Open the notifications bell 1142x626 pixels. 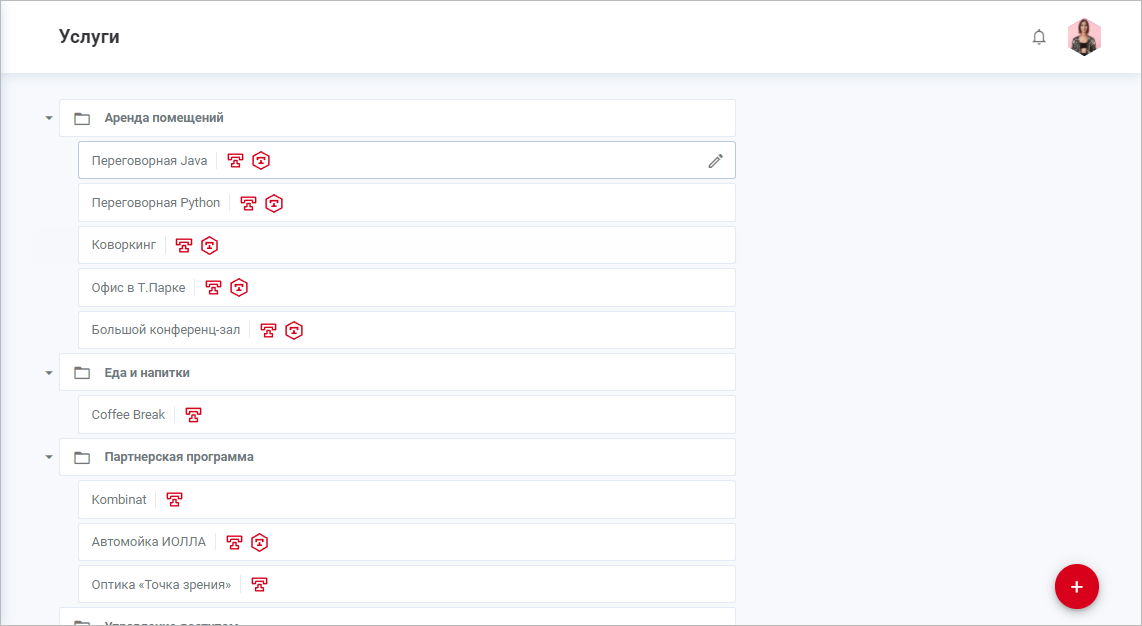(1039, 38)
